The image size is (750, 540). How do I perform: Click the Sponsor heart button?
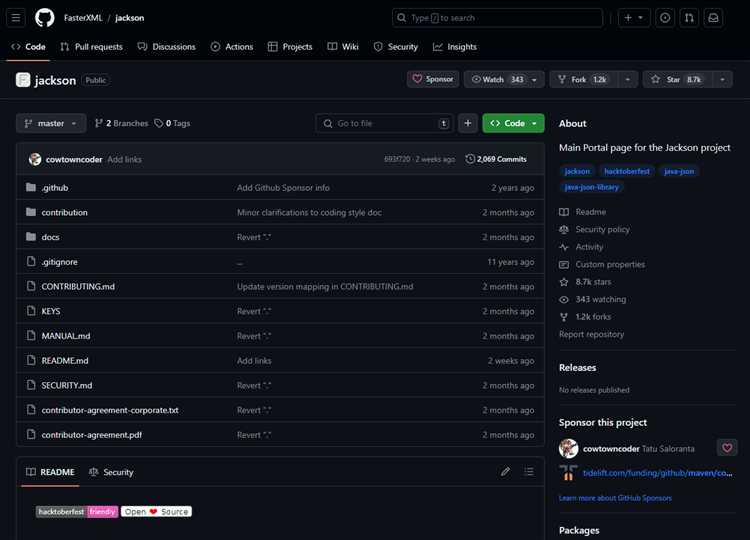[433, 79]
